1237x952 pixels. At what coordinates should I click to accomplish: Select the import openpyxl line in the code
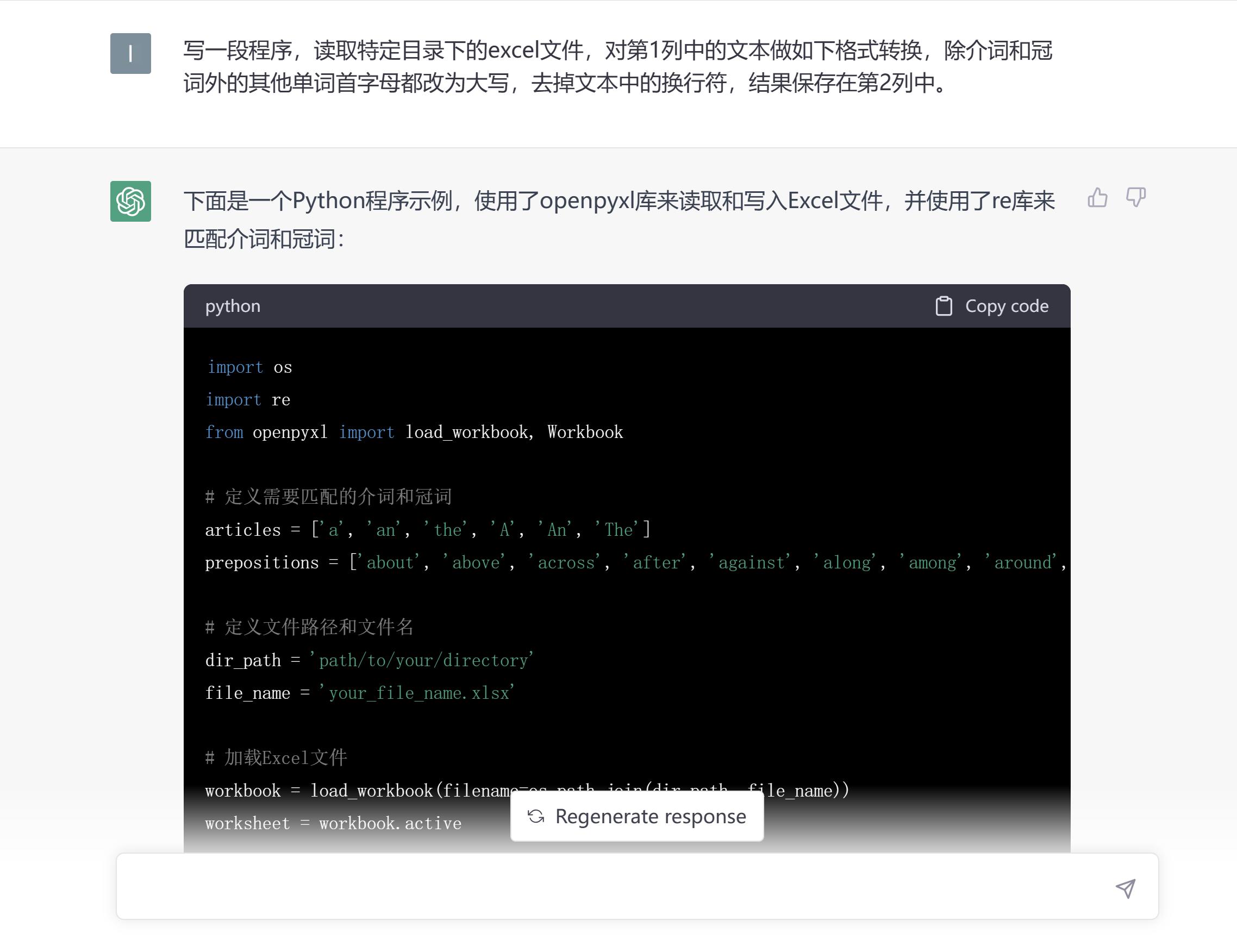pyautogui.click(x=414, y=431)
